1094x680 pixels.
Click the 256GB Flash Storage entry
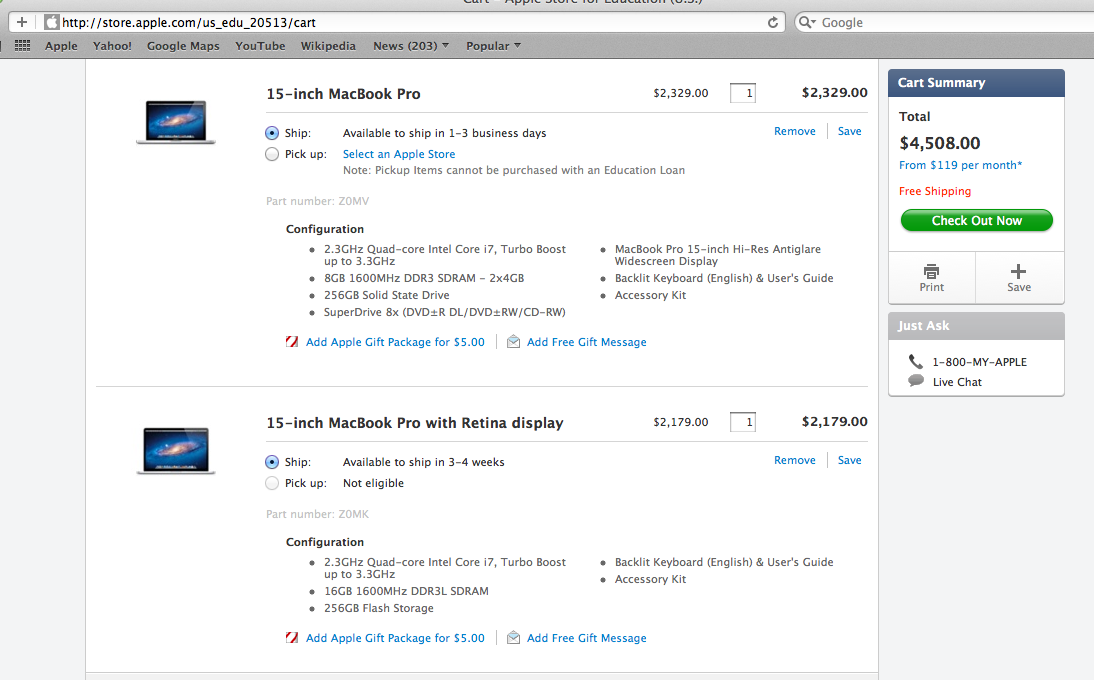point(379,608)
